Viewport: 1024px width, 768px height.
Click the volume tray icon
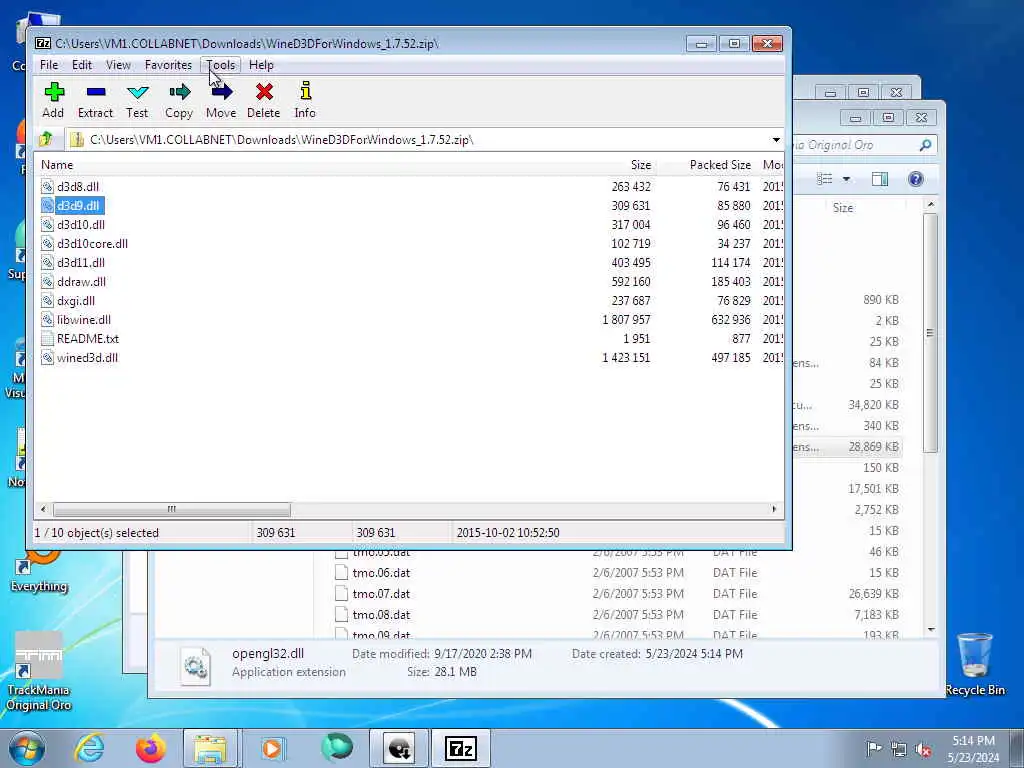point(923,749)
